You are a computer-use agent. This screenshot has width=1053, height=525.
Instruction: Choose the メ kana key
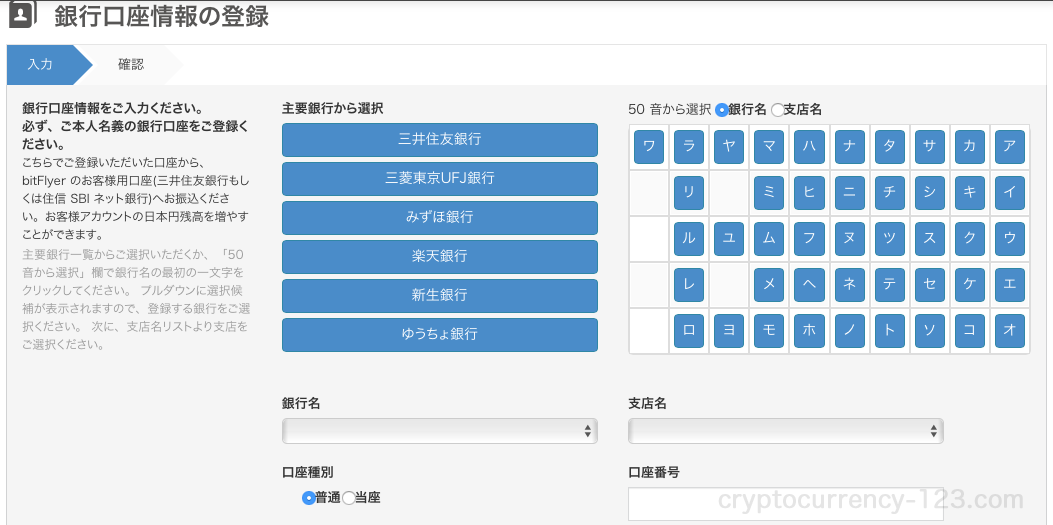pos(769,285)
